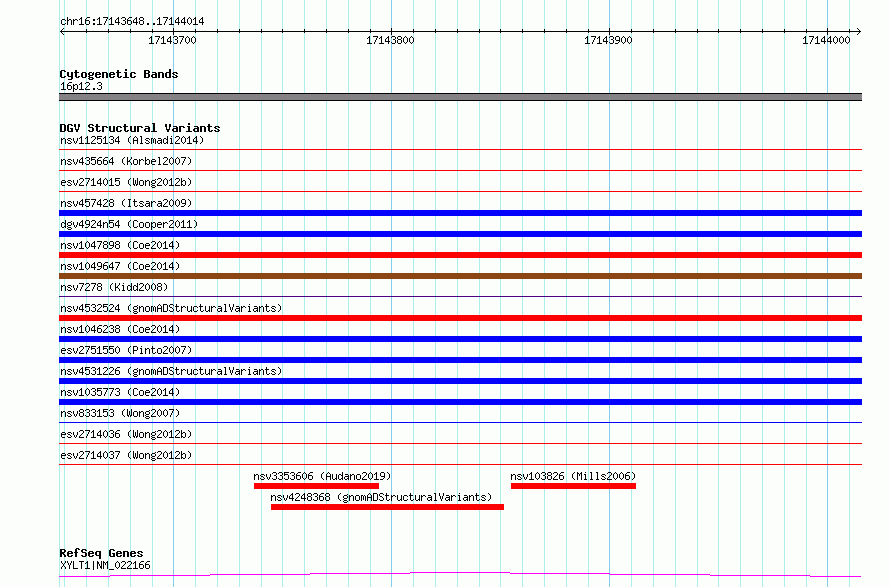The image size is (890, 587).
Task: Click the red bar under nsv103826
Action: pos(573,486)
